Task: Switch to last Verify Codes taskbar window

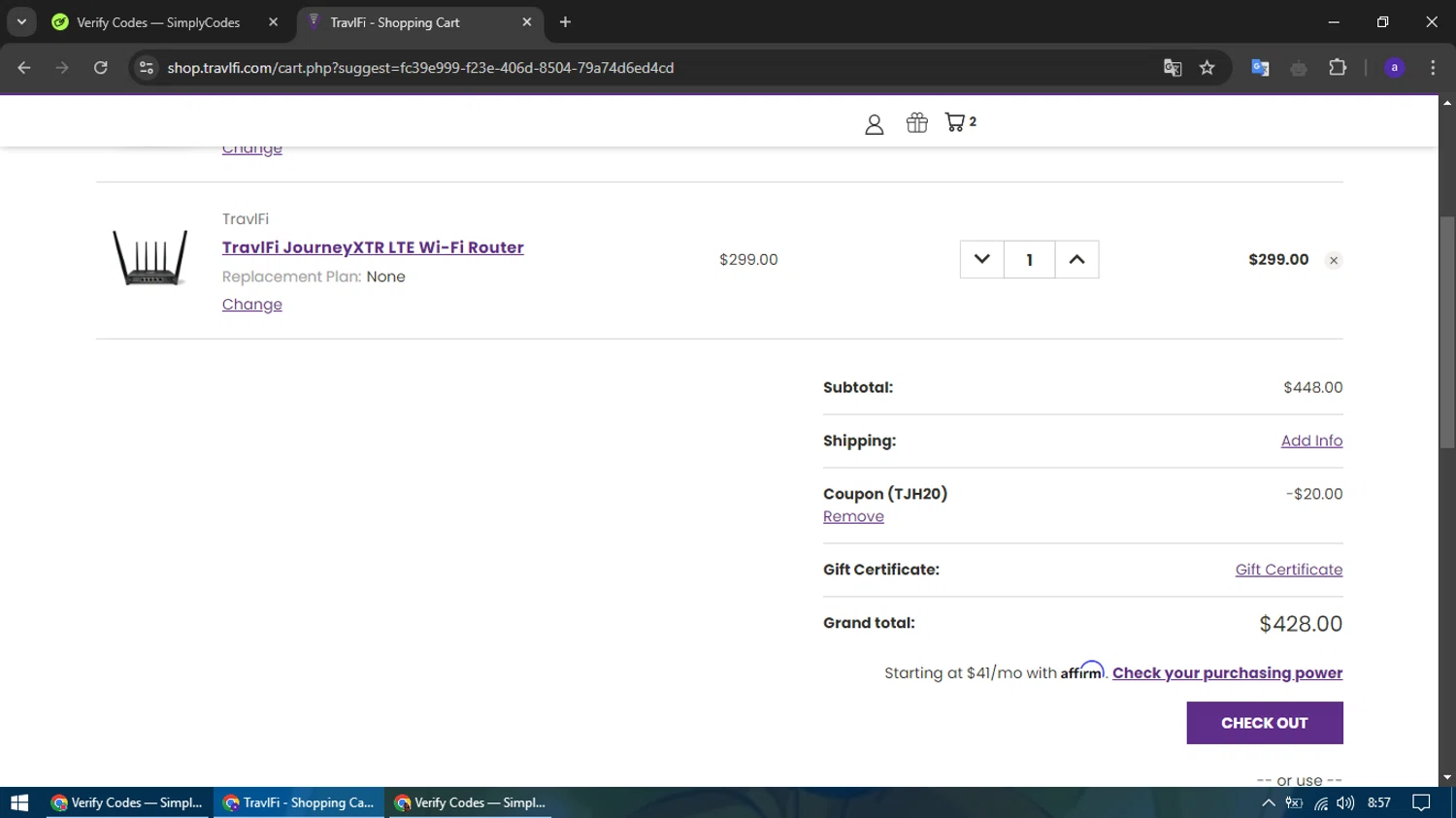Action: tap(471, 802)
